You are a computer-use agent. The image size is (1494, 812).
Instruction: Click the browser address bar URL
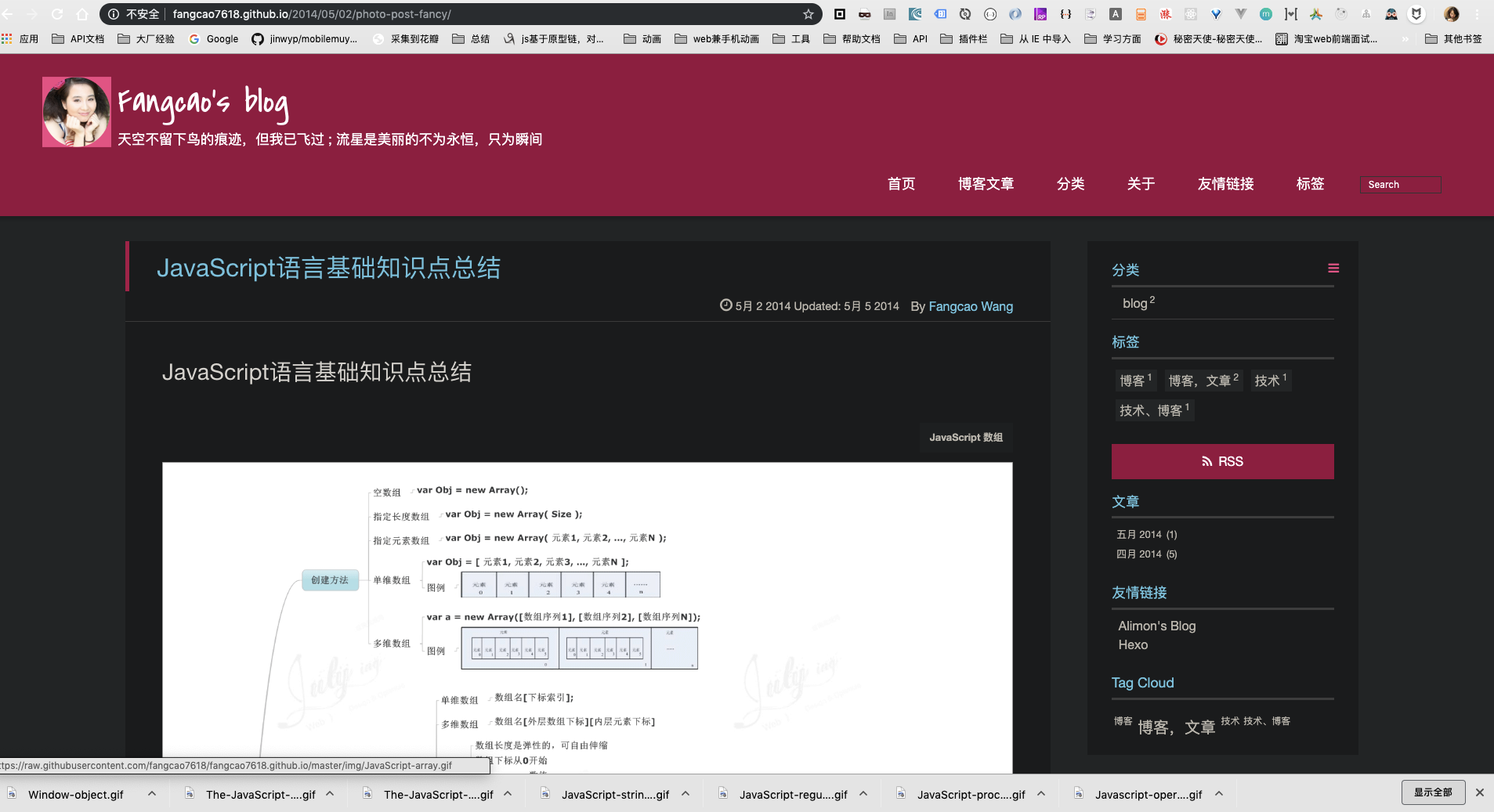click(312, 14)
